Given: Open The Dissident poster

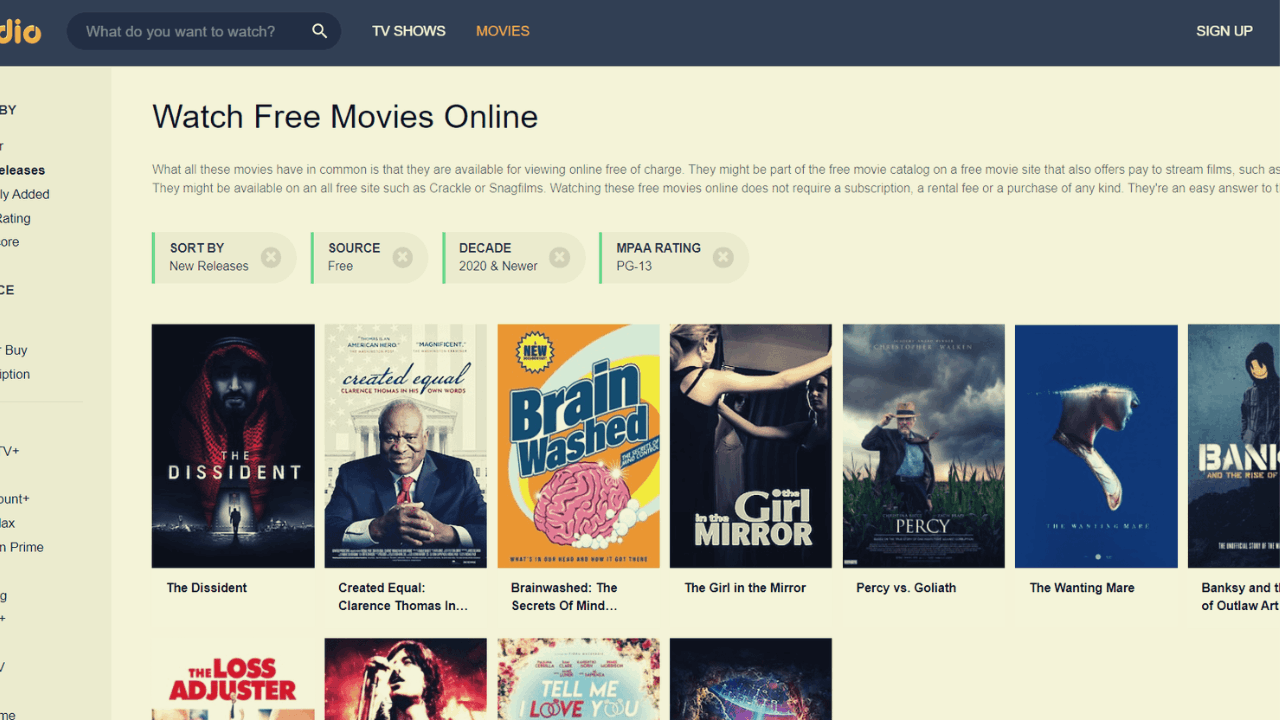Looking at the screenshot, I should 233,446.
